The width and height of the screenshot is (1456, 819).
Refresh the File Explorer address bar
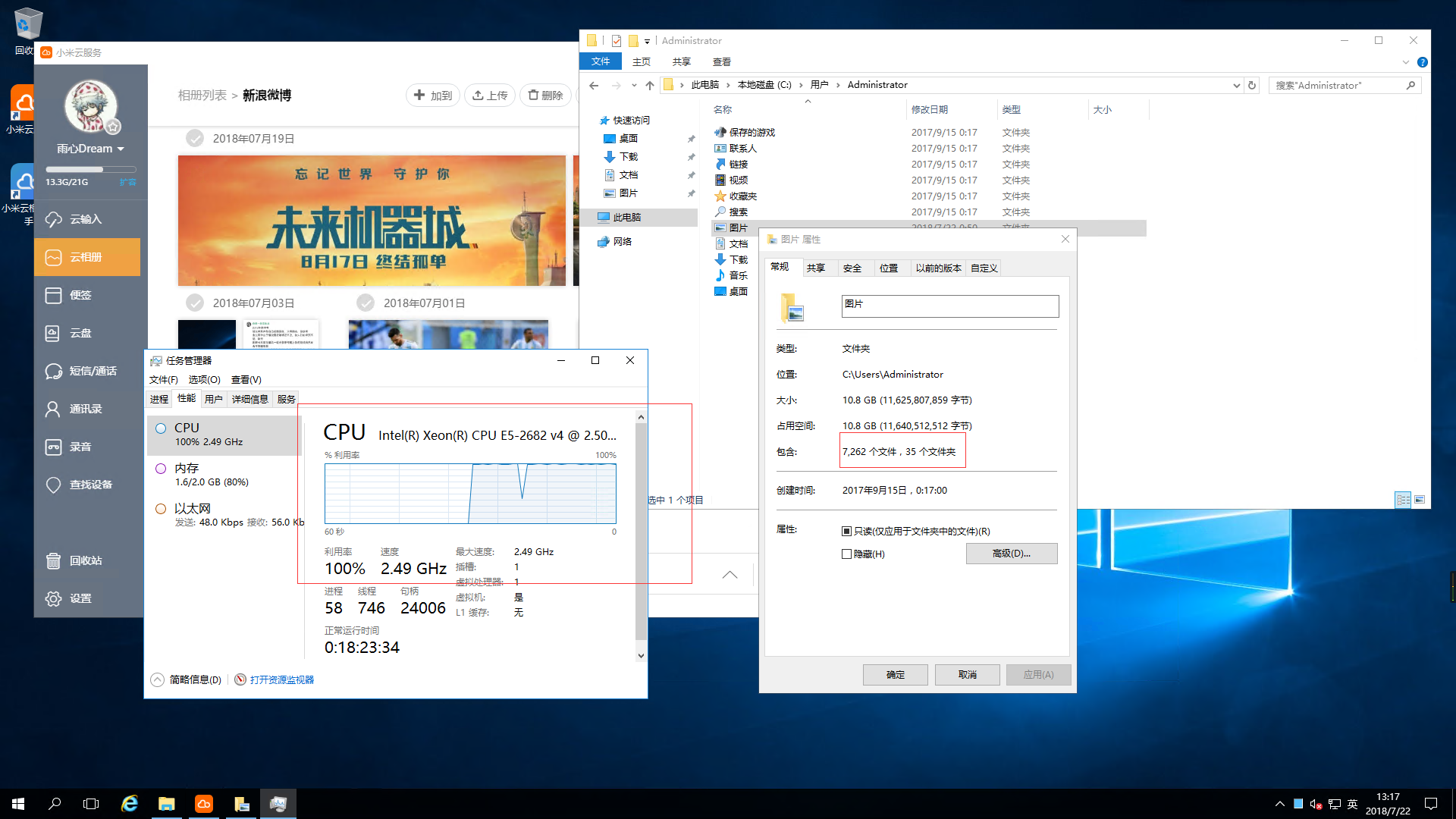1252,85
